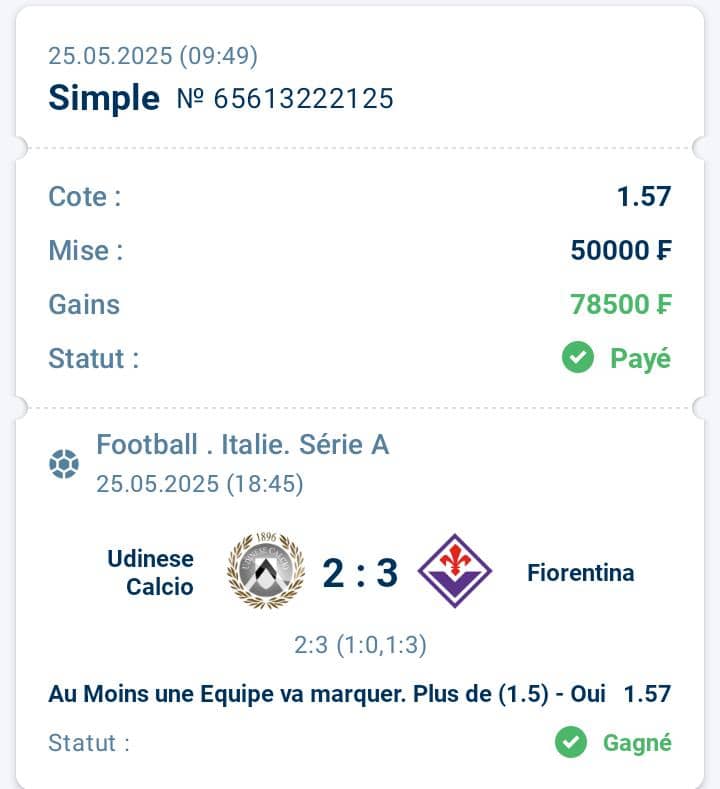Tap the Payé status label
This screenshot has width=720, height=789.
tap(641, 358)
